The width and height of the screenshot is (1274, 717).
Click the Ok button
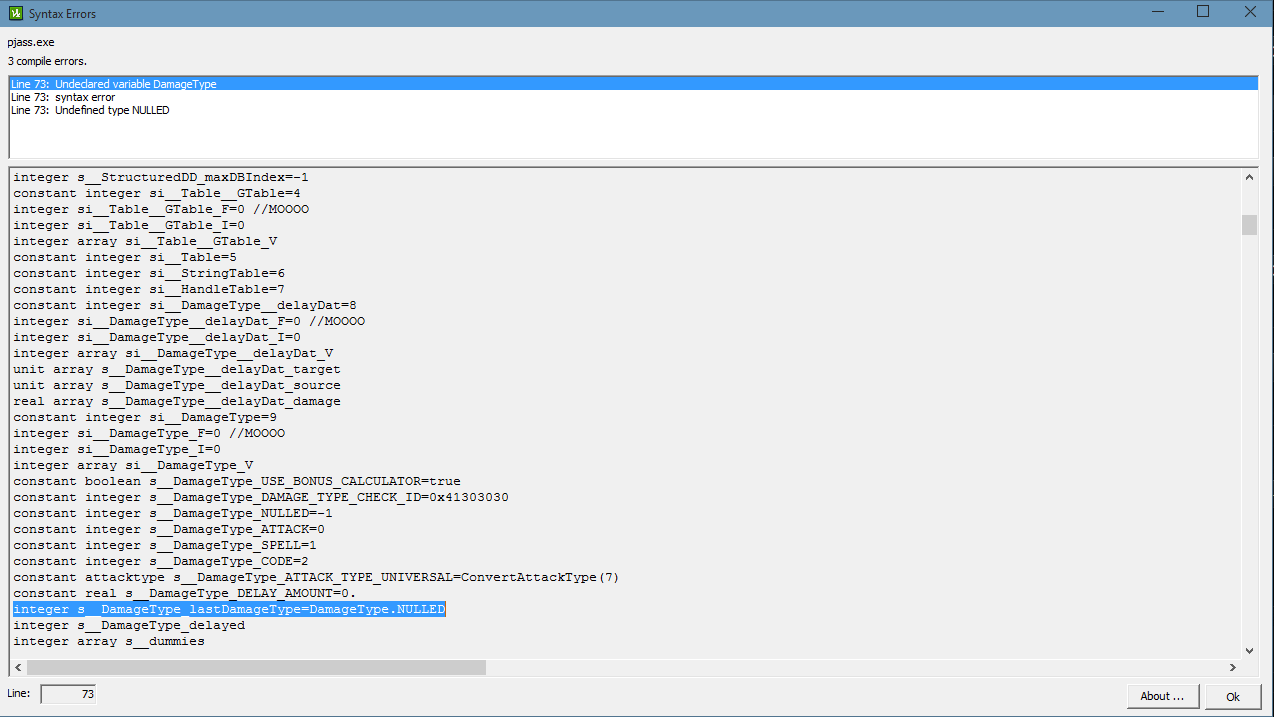click(1233, 696)
